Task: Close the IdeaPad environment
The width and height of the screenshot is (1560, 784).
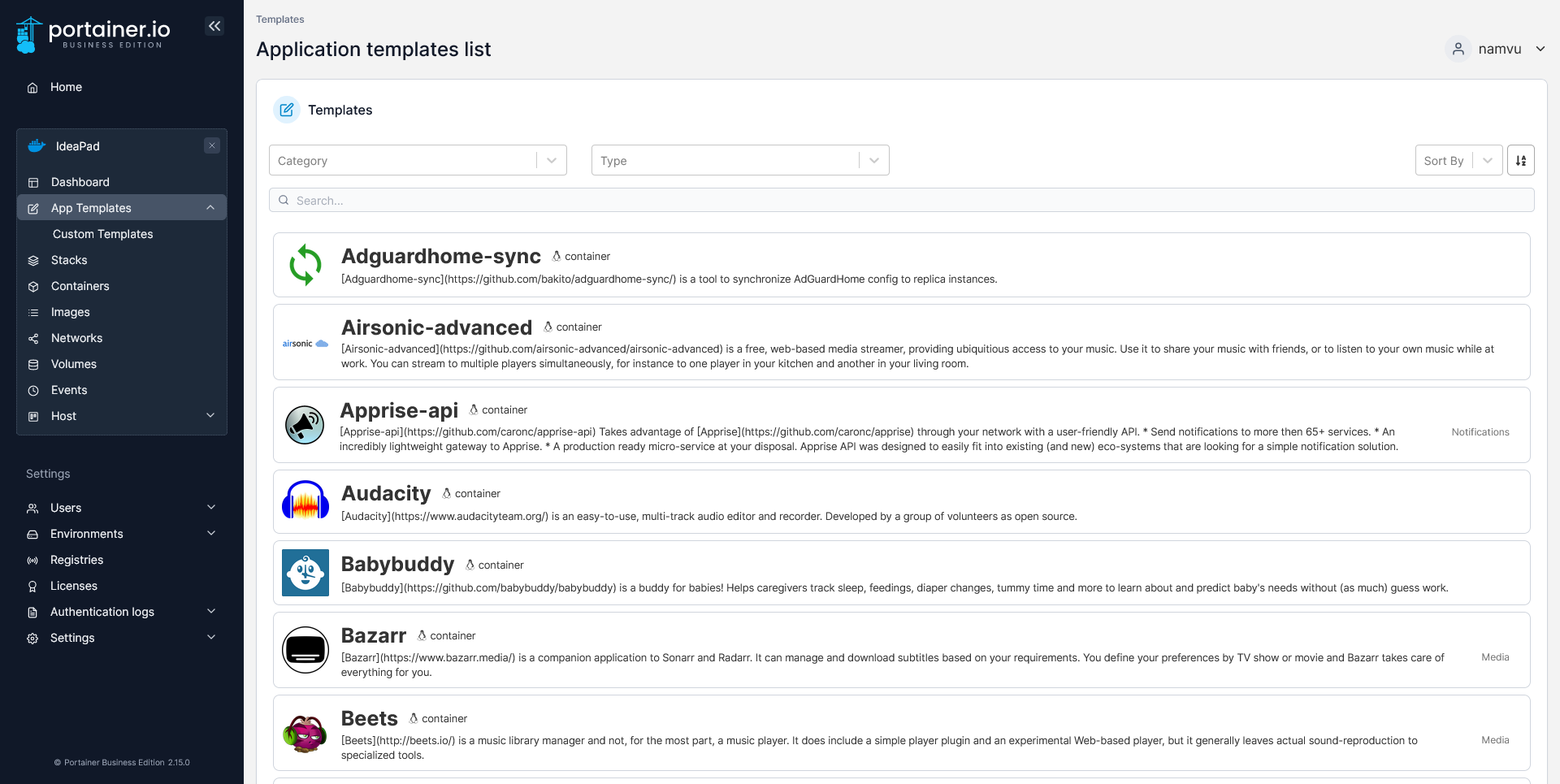Action: tap(212, 145)
